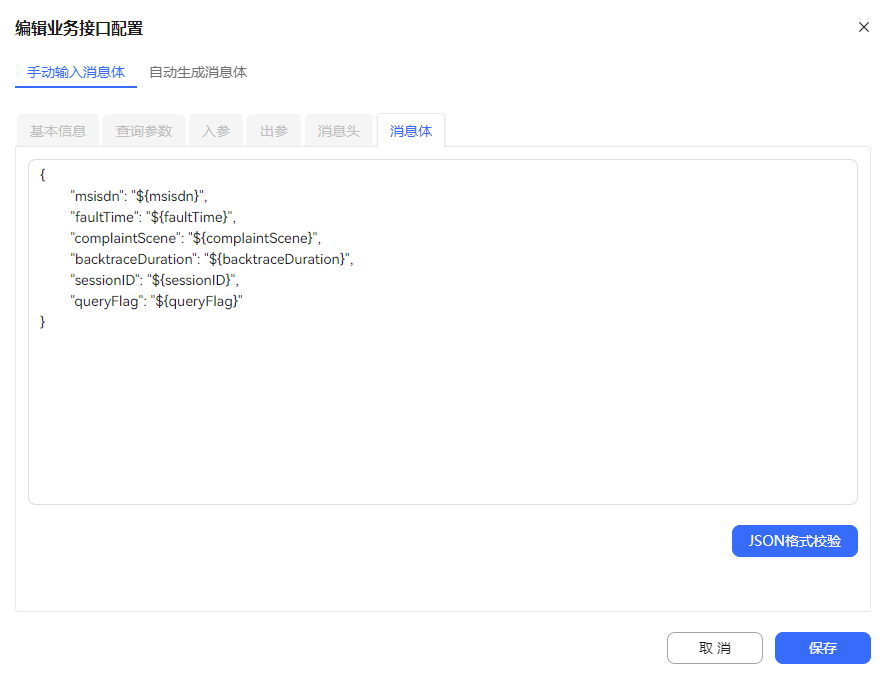
Task: Open the 入参 tab
Action: [x=216, y=131]
